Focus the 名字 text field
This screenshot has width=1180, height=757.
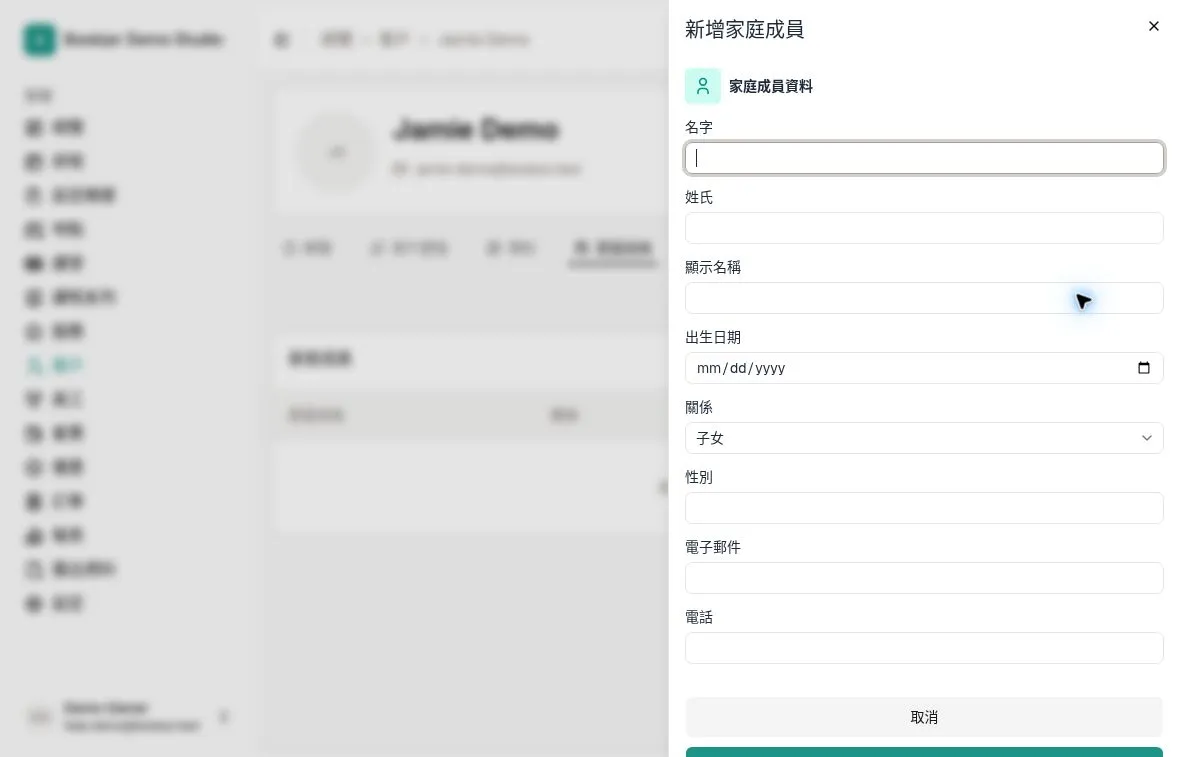(x=924, y=158)
